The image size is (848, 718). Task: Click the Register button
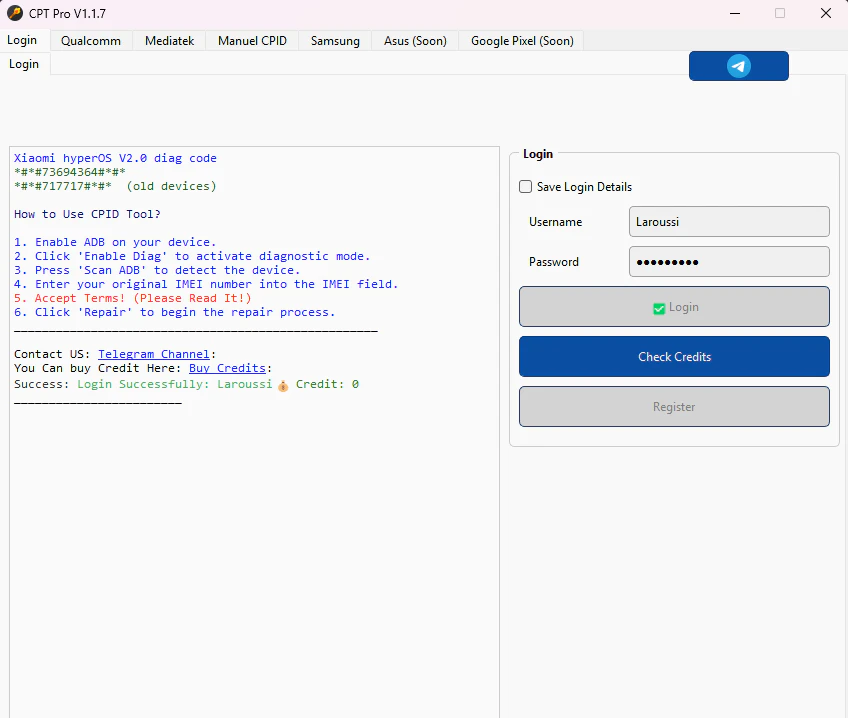(x=674, y=407)
